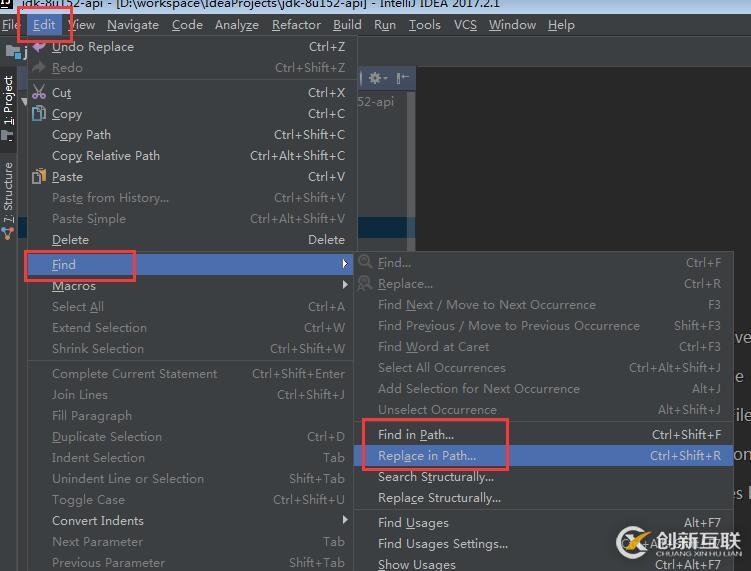The image size is (751, 571).
Task: Click Toggle Case menu entry
Action: [x=190, y=500]
